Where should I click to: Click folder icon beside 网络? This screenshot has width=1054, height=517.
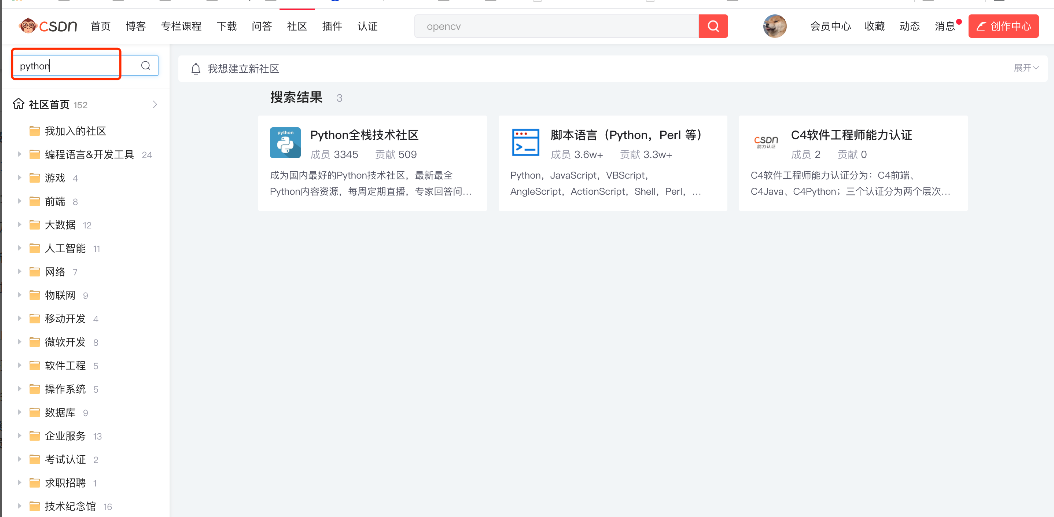(x=35, y=272)
